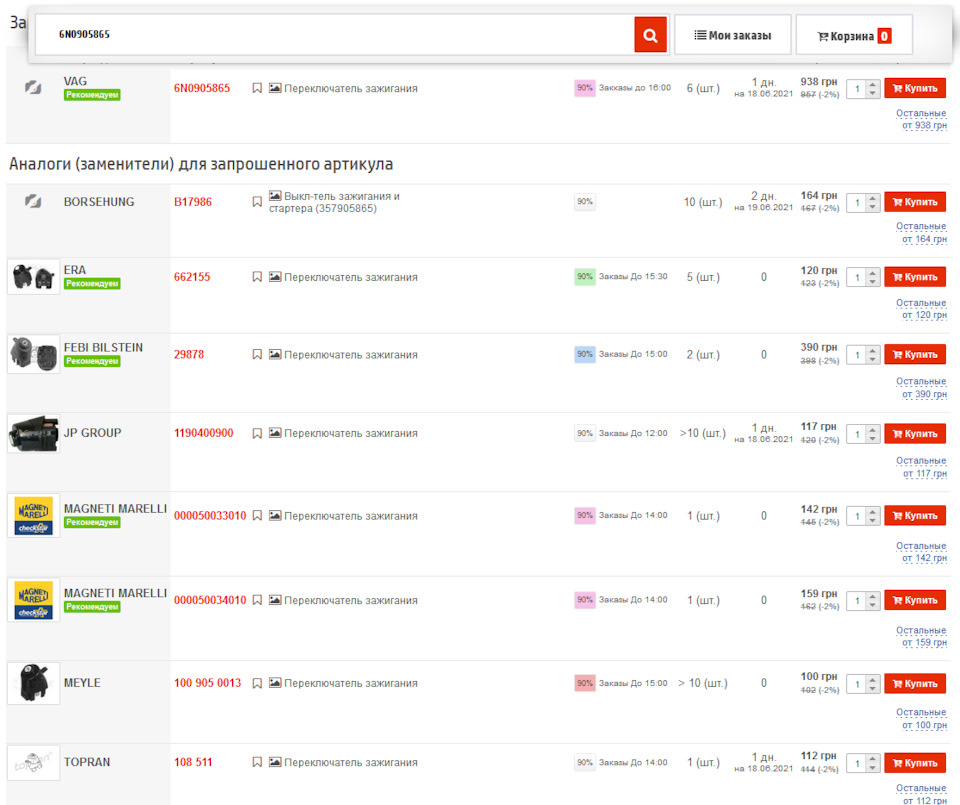Expand Остальные от 159 грн offers
This screenshot has width=960, height=805.
(921, 636)
